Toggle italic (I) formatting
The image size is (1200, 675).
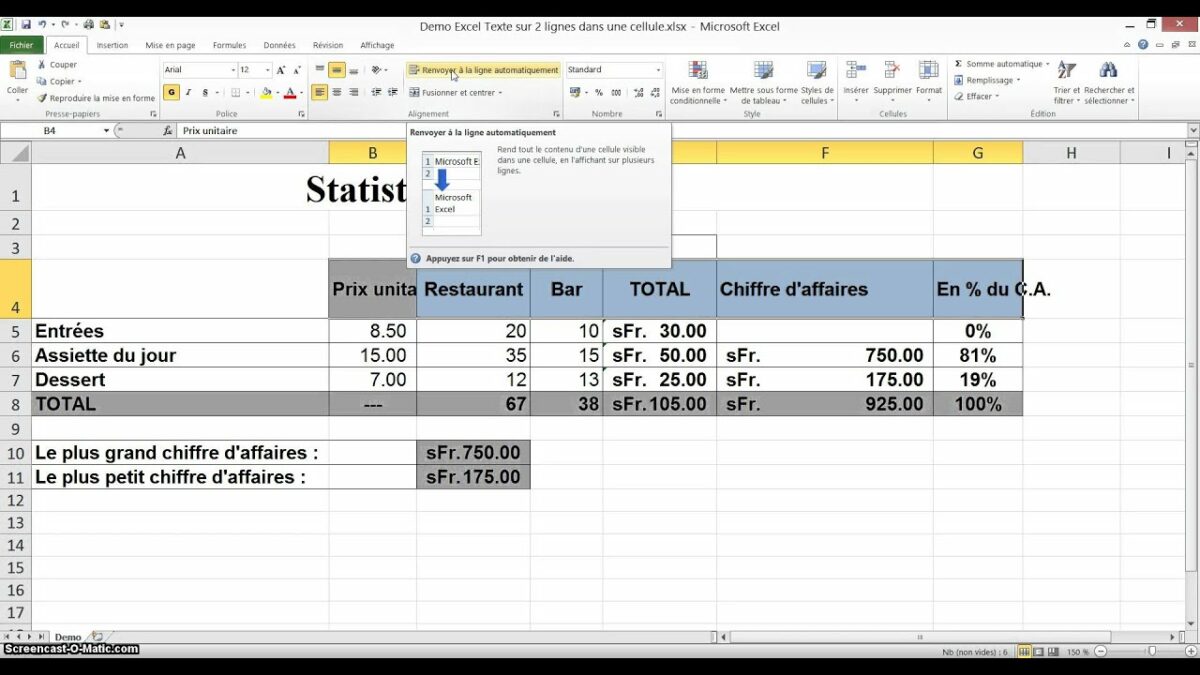[x=188, y=92]
